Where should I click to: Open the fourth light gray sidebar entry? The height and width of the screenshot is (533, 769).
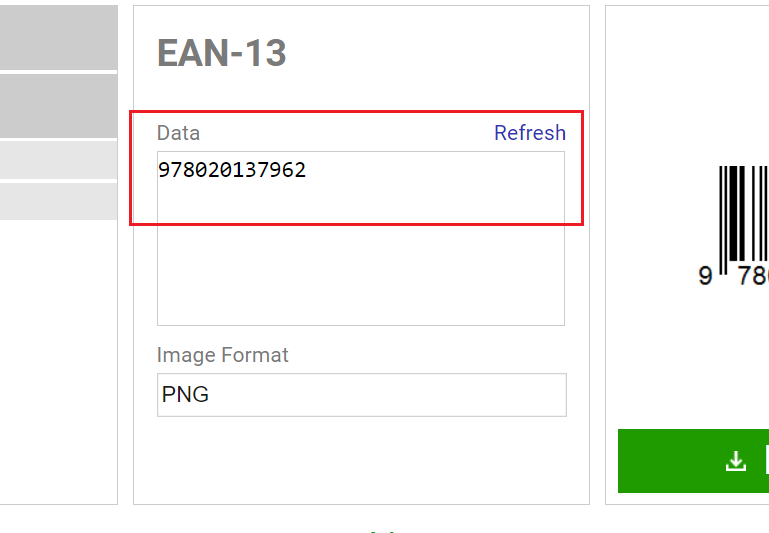click(x=58, y=201)
